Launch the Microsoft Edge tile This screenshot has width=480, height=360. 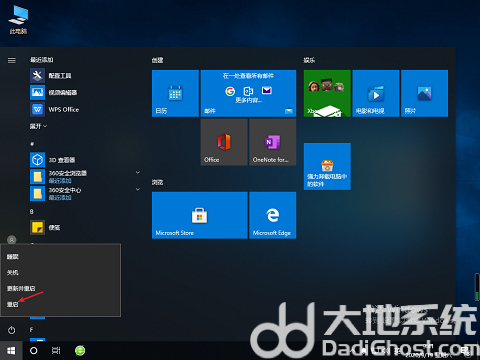tap(273, 215)
